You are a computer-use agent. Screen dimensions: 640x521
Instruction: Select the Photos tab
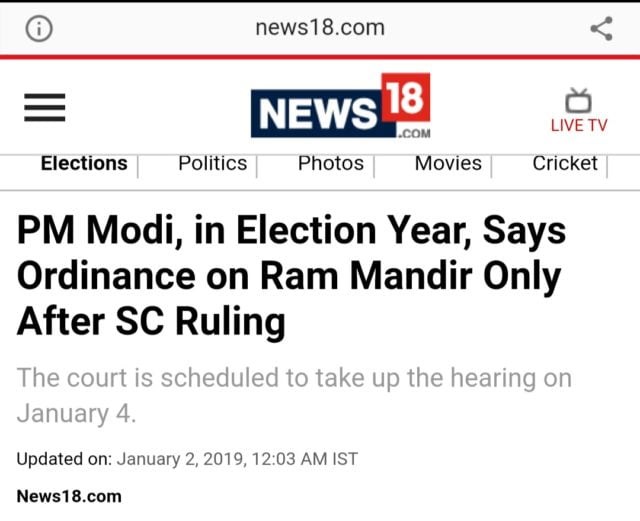pyautogui.click(x=330, y=164)
